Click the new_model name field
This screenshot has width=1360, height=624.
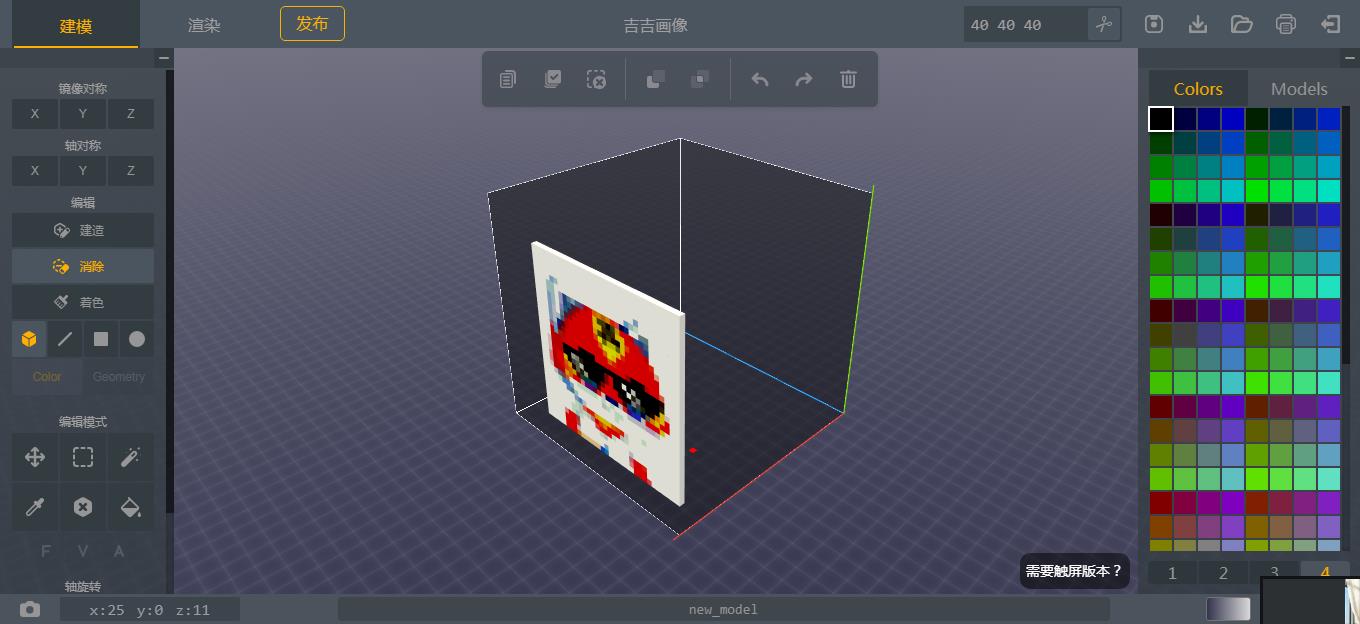[723, 609]
